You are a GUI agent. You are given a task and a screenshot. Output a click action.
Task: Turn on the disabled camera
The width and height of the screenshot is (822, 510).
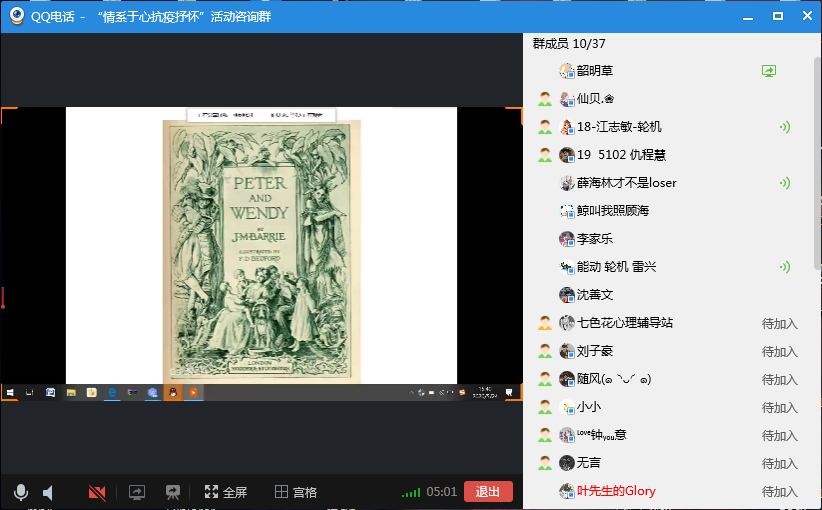coord(97,492)
